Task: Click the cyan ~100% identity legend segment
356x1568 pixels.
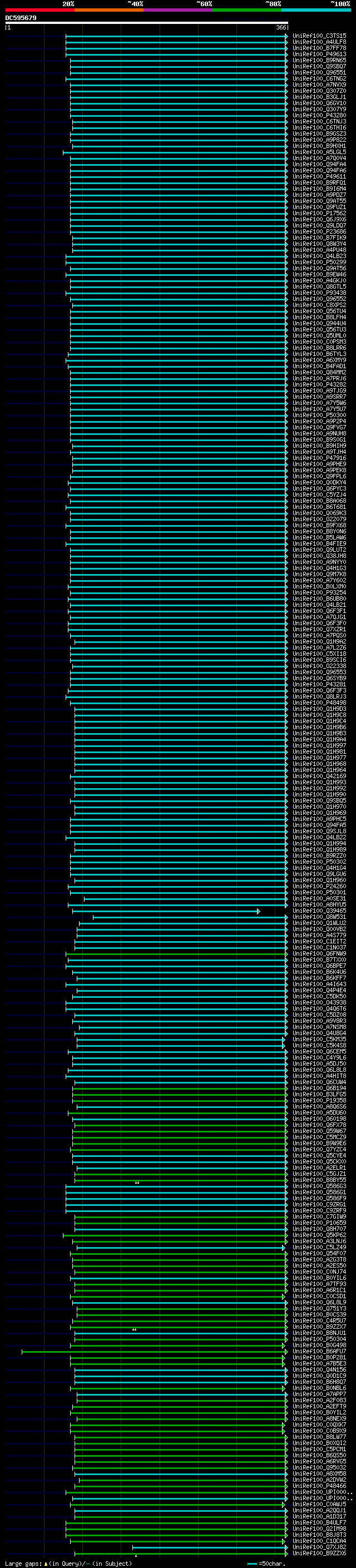Action: click(316, 11)
